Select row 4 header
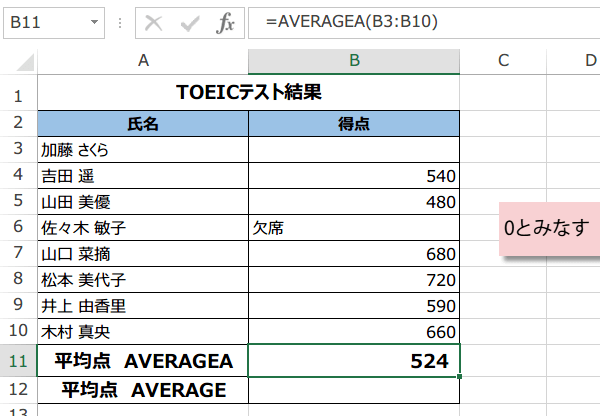The image size is (600, 416). click(x=18, y=175)
